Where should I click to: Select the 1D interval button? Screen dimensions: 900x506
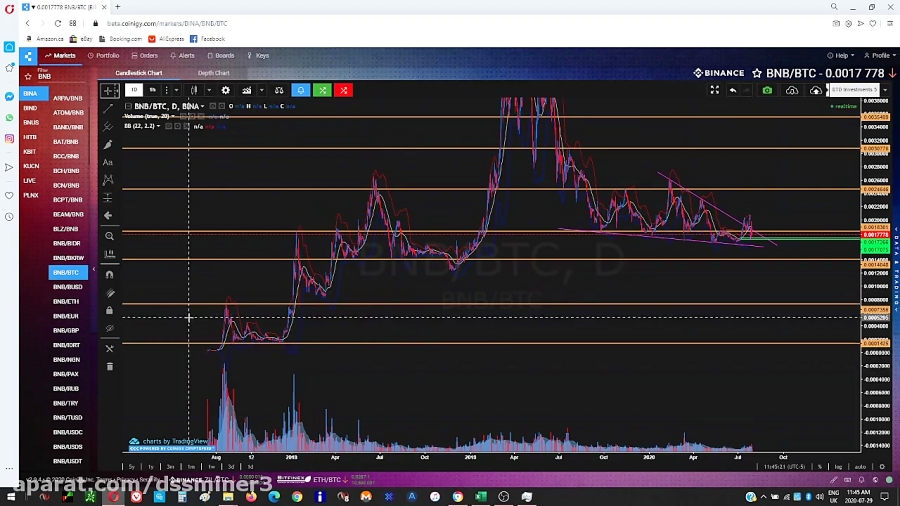(134, 90)
